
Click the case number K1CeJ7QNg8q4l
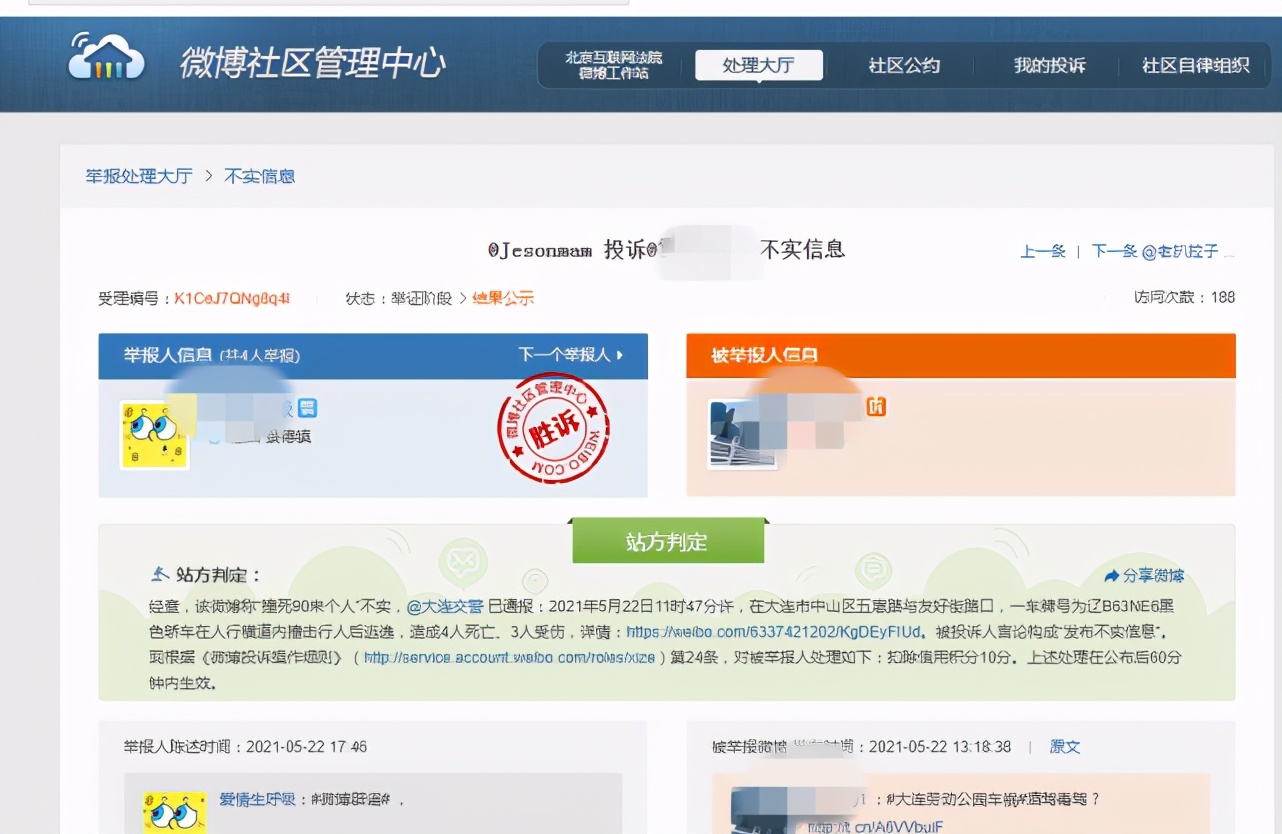(232, 298)
